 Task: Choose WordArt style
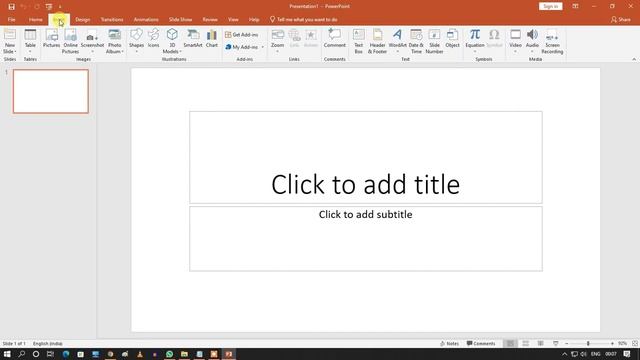(x=397, y=41)
